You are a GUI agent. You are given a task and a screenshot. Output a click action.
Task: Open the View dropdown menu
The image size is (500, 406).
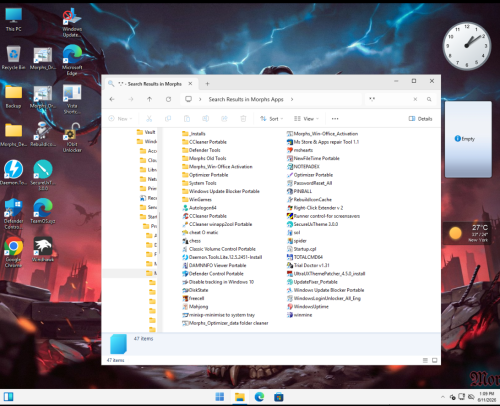[x=306, y=119]
